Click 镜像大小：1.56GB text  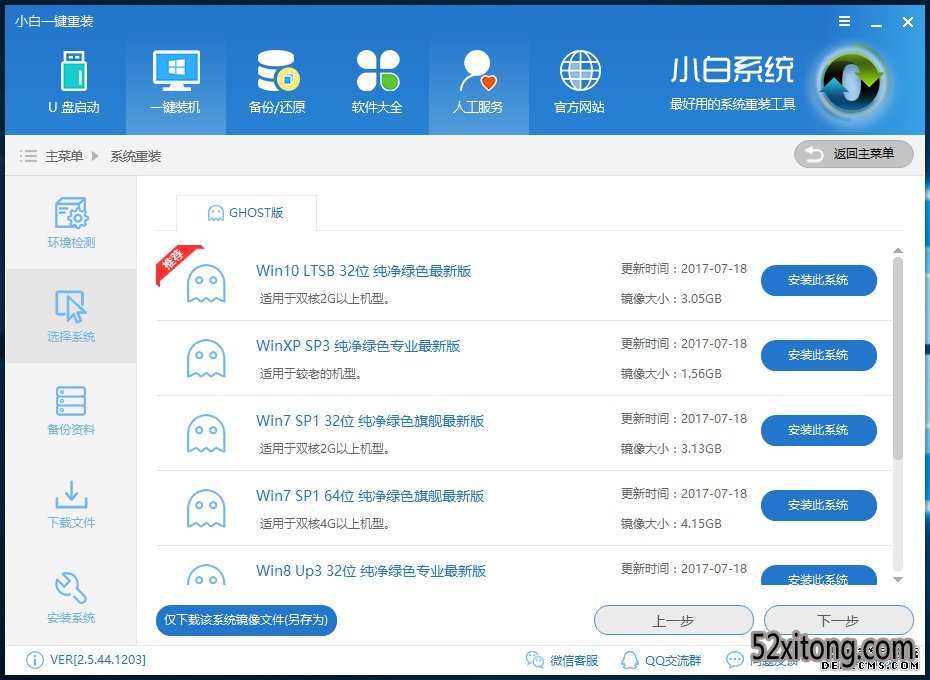click(x=671, y=374)
